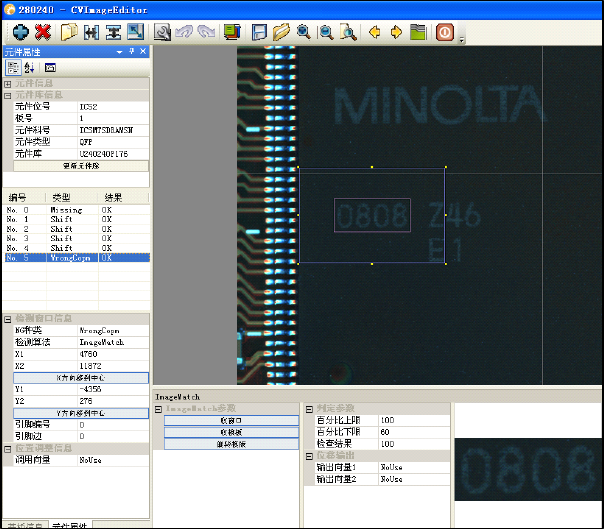Click the red power button icon
The height and width of the screenshot is (529, 604).
(x=445, y=32)
